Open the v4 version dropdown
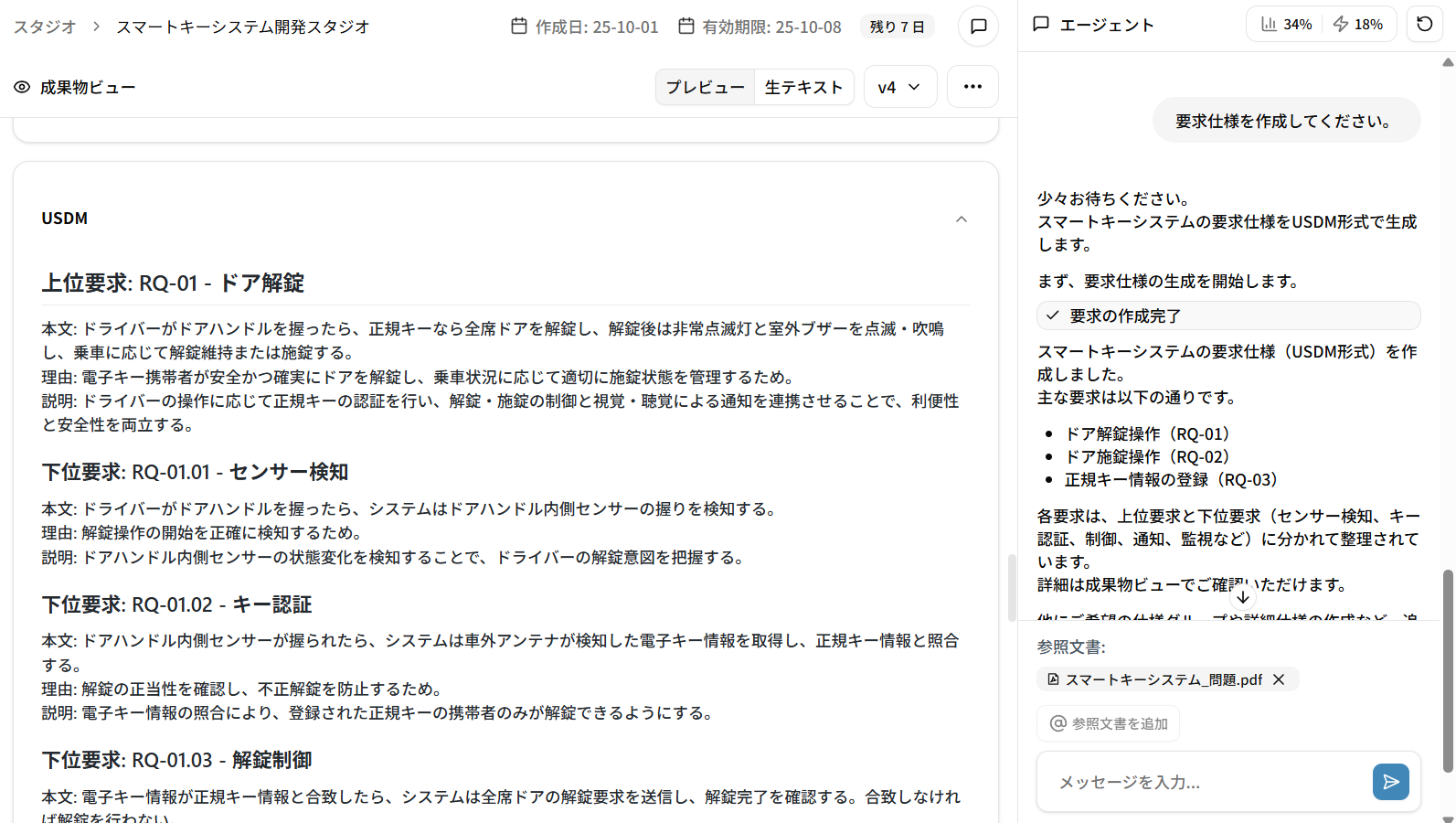This screenshot has height=823, width=1456. [900, 87]
